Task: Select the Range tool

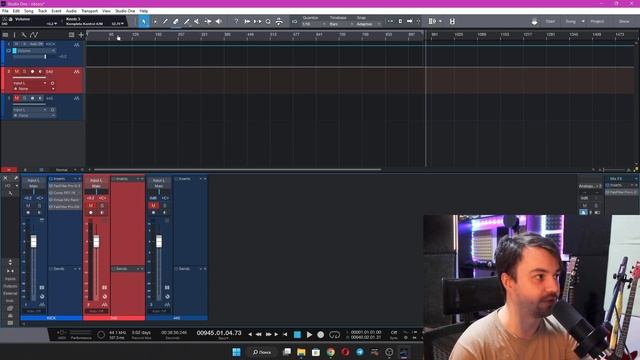Action: 155,21
